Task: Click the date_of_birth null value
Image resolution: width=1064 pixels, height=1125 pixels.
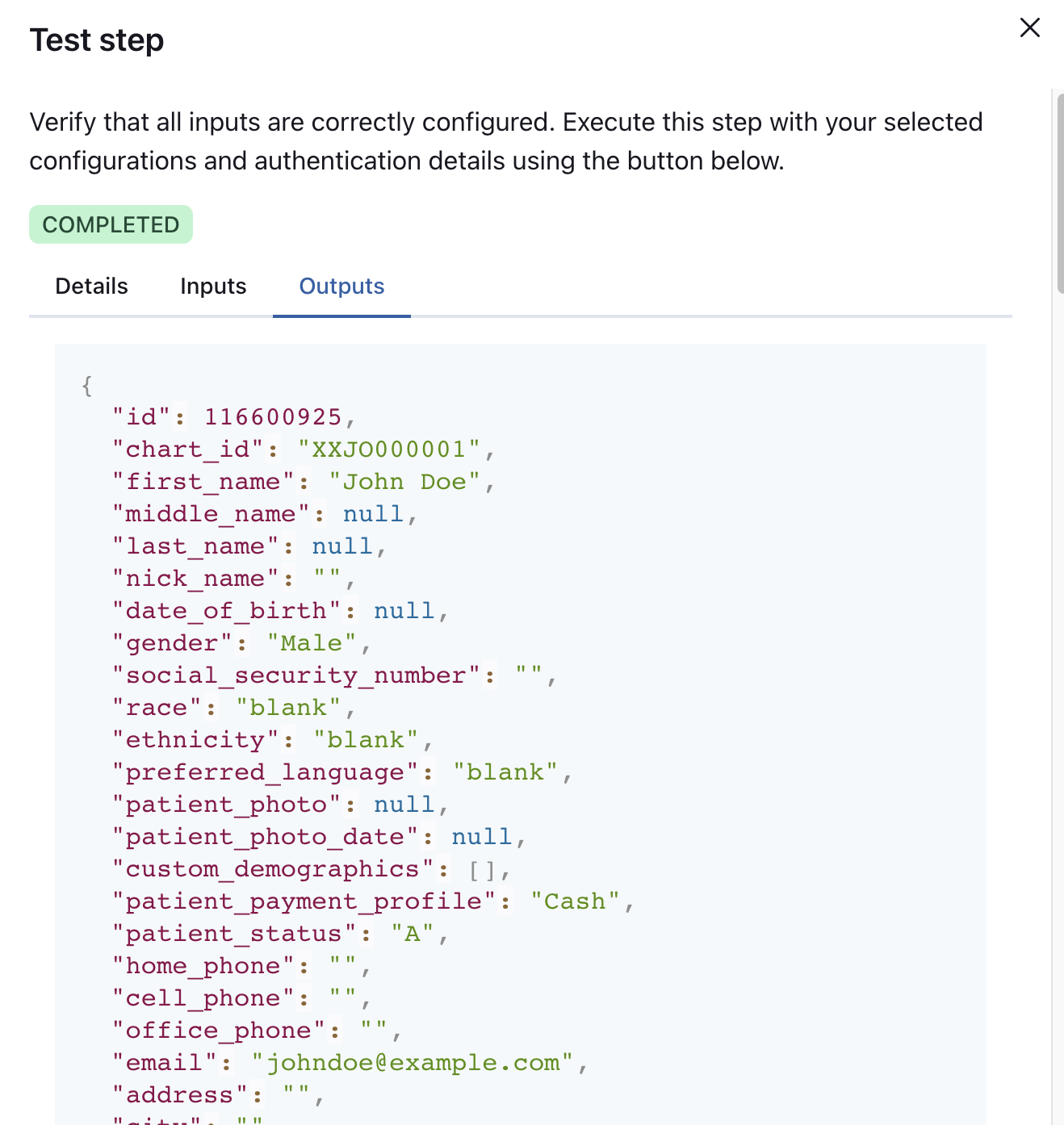Action: click(x=404, y=611)
